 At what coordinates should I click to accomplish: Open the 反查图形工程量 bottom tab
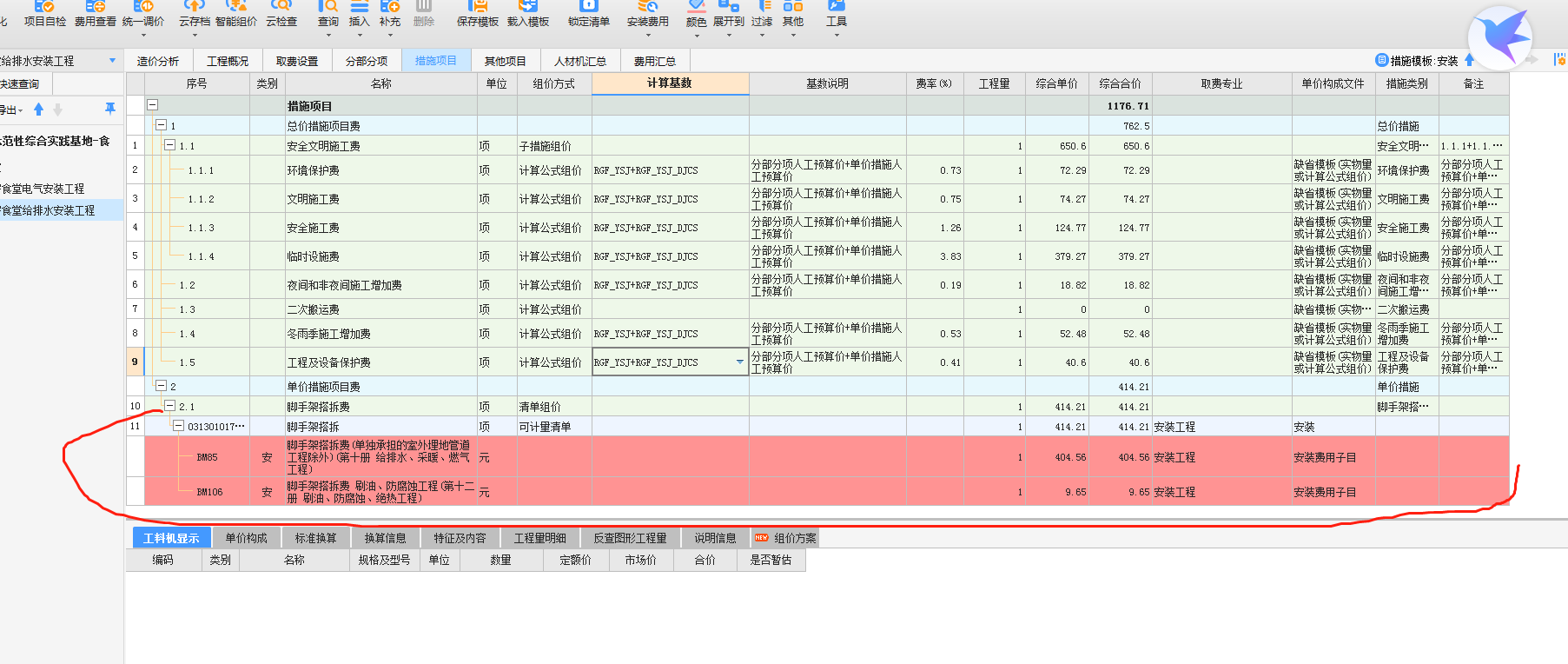click(630, 538)
